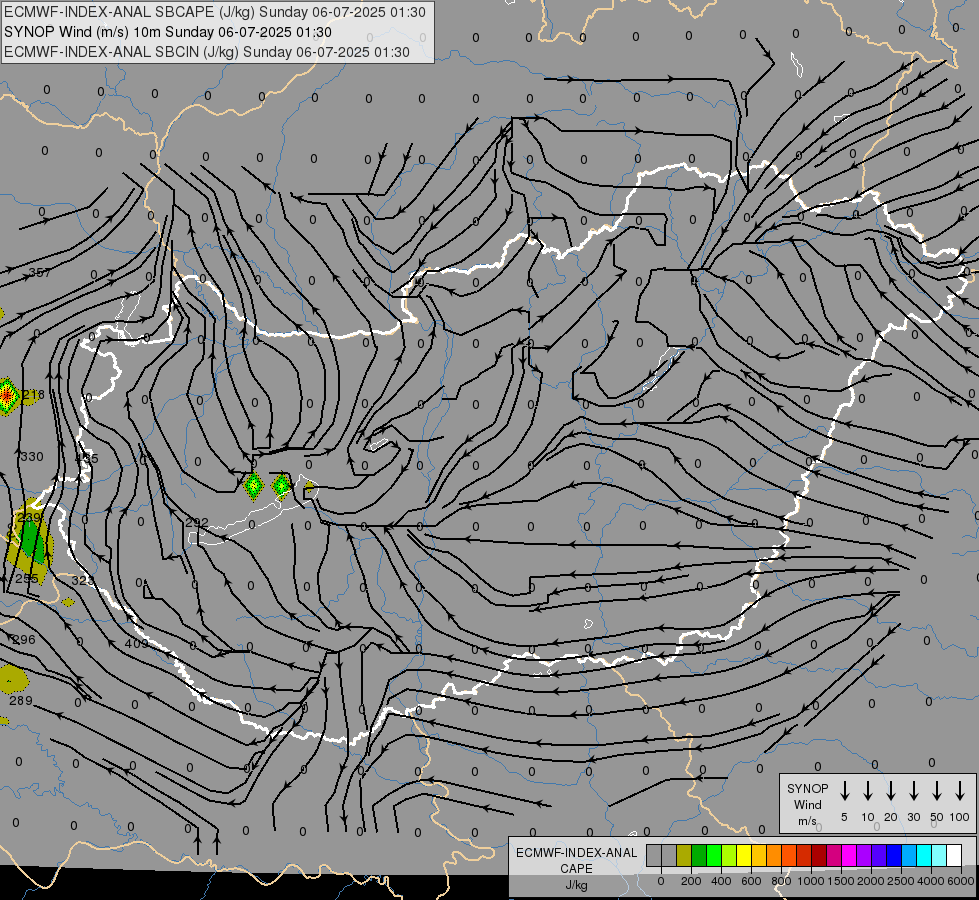Click the 6000 tick label on CAPE scale
This screenshot has width=979, height=900.
click(x=961, y=881)
